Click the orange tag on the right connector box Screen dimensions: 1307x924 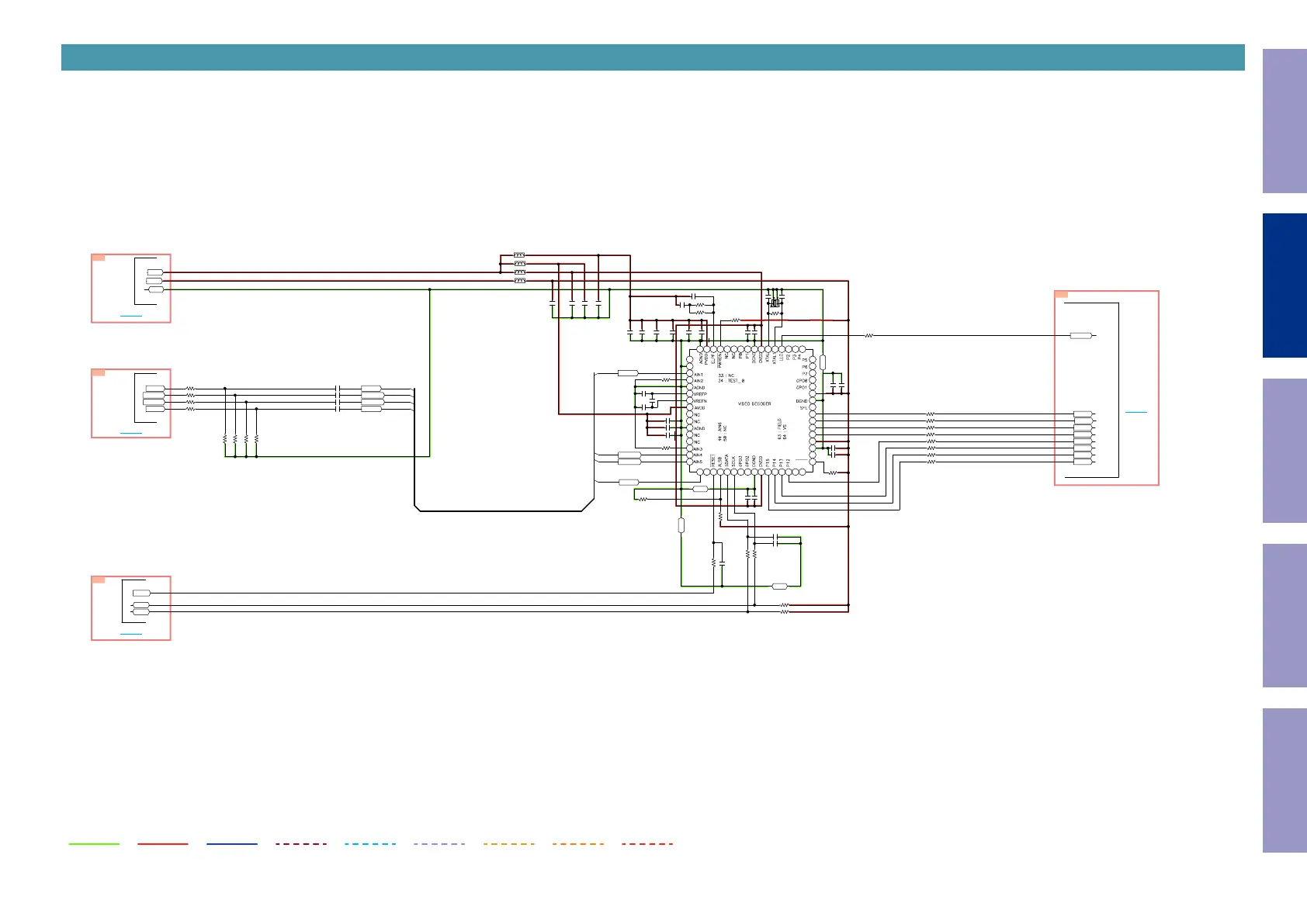[x=1061, y=295]
